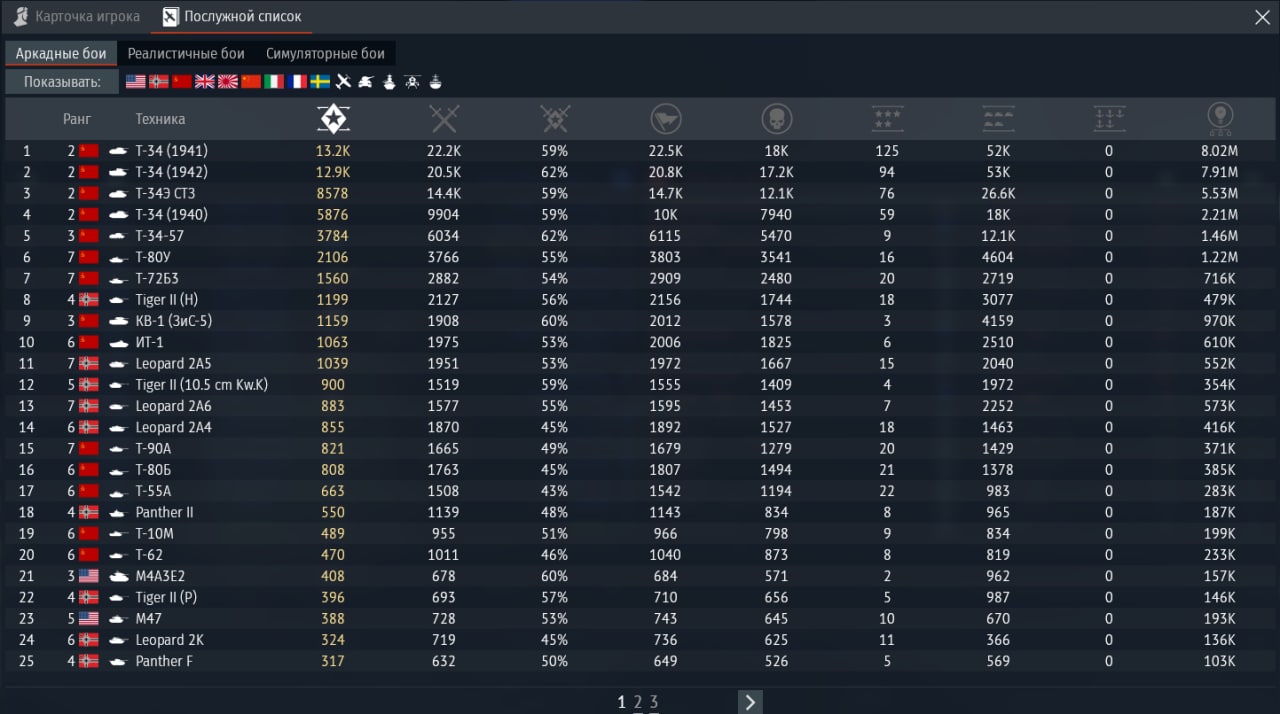
Task: Toggle the Great Britain flag filter
Action: pyautogui.click(x=205, y=82)
